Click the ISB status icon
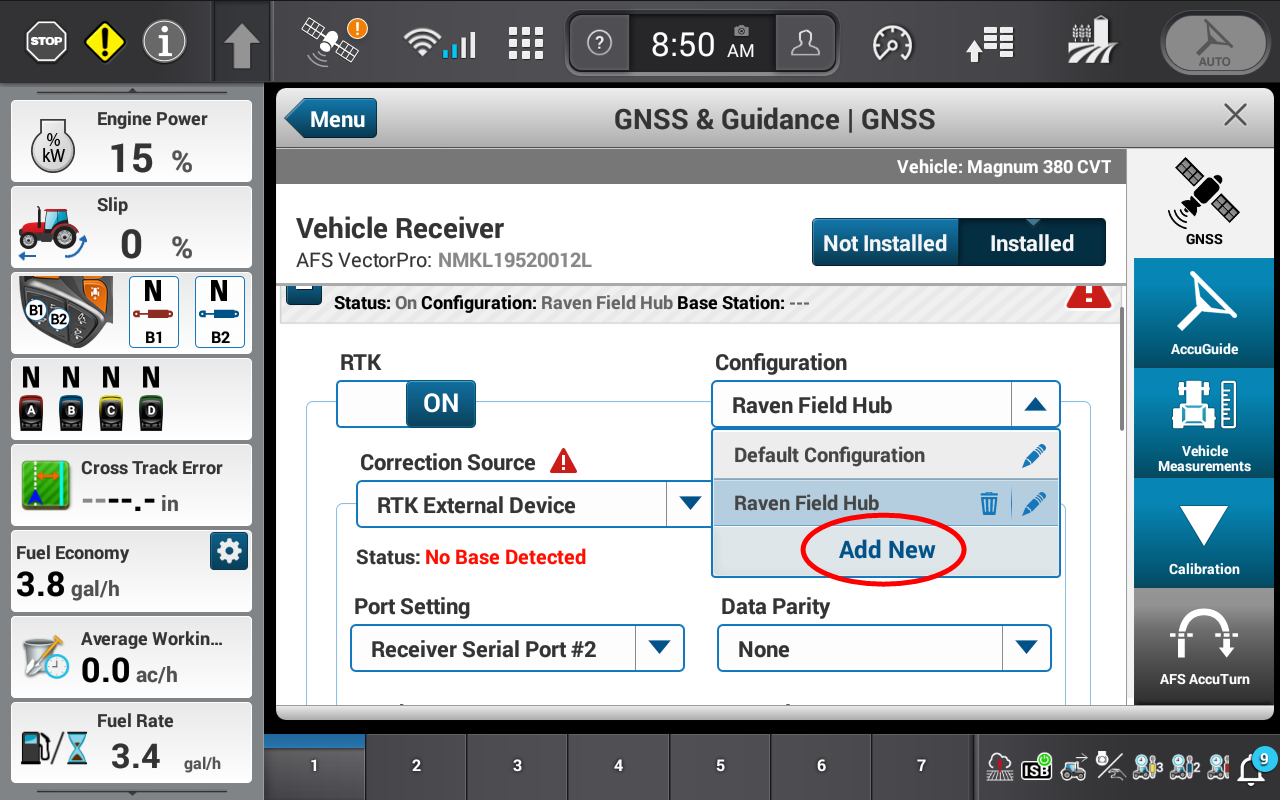This screenshot has height=800, width=1280. coord(1036,767)
